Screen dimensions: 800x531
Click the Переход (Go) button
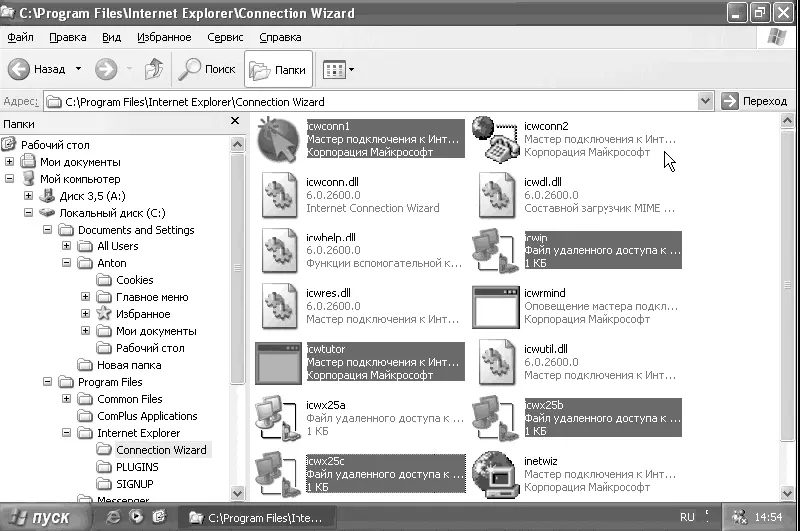coord(755,101)
